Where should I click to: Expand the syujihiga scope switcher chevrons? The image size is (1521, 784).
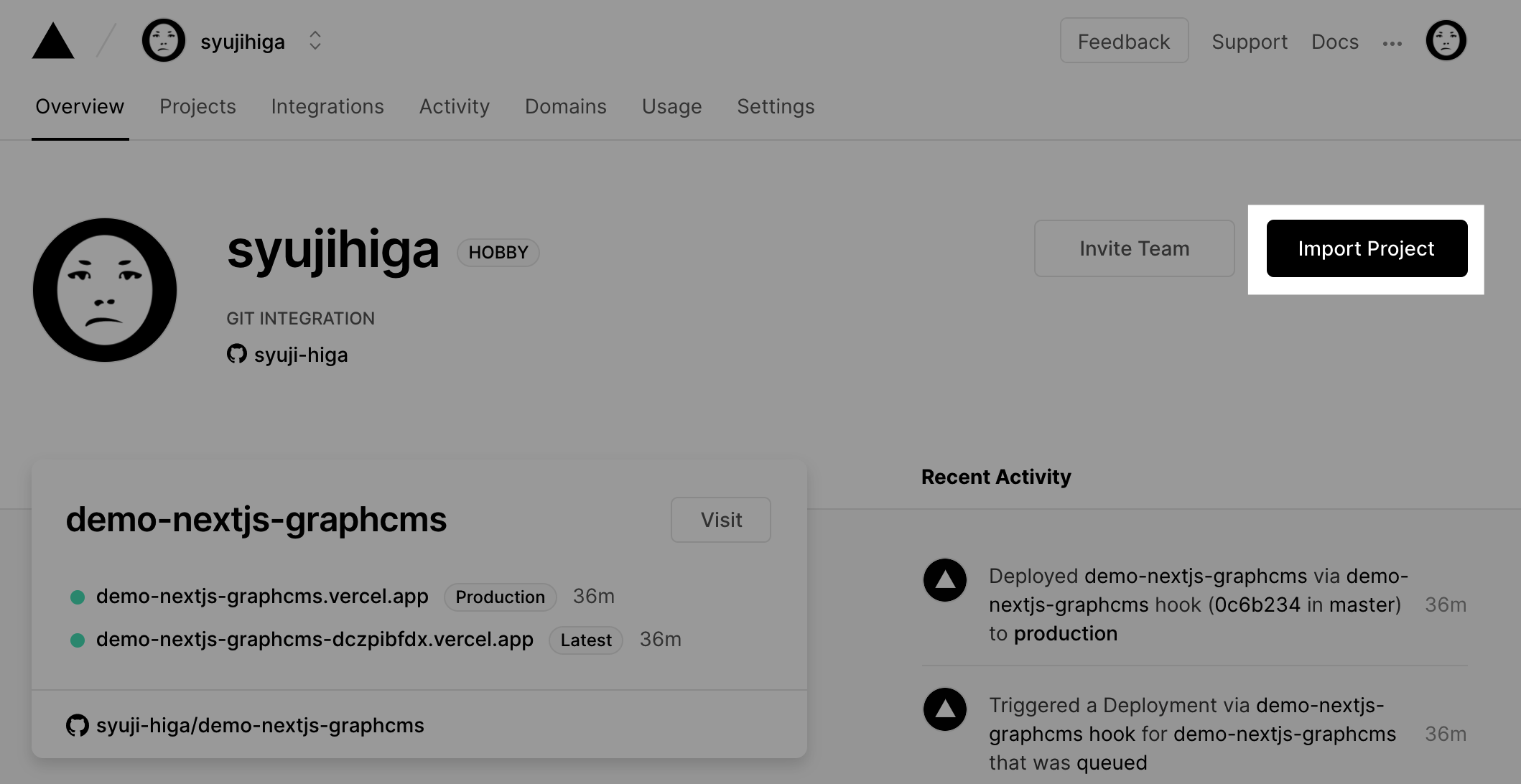click(x=315, y=41)
